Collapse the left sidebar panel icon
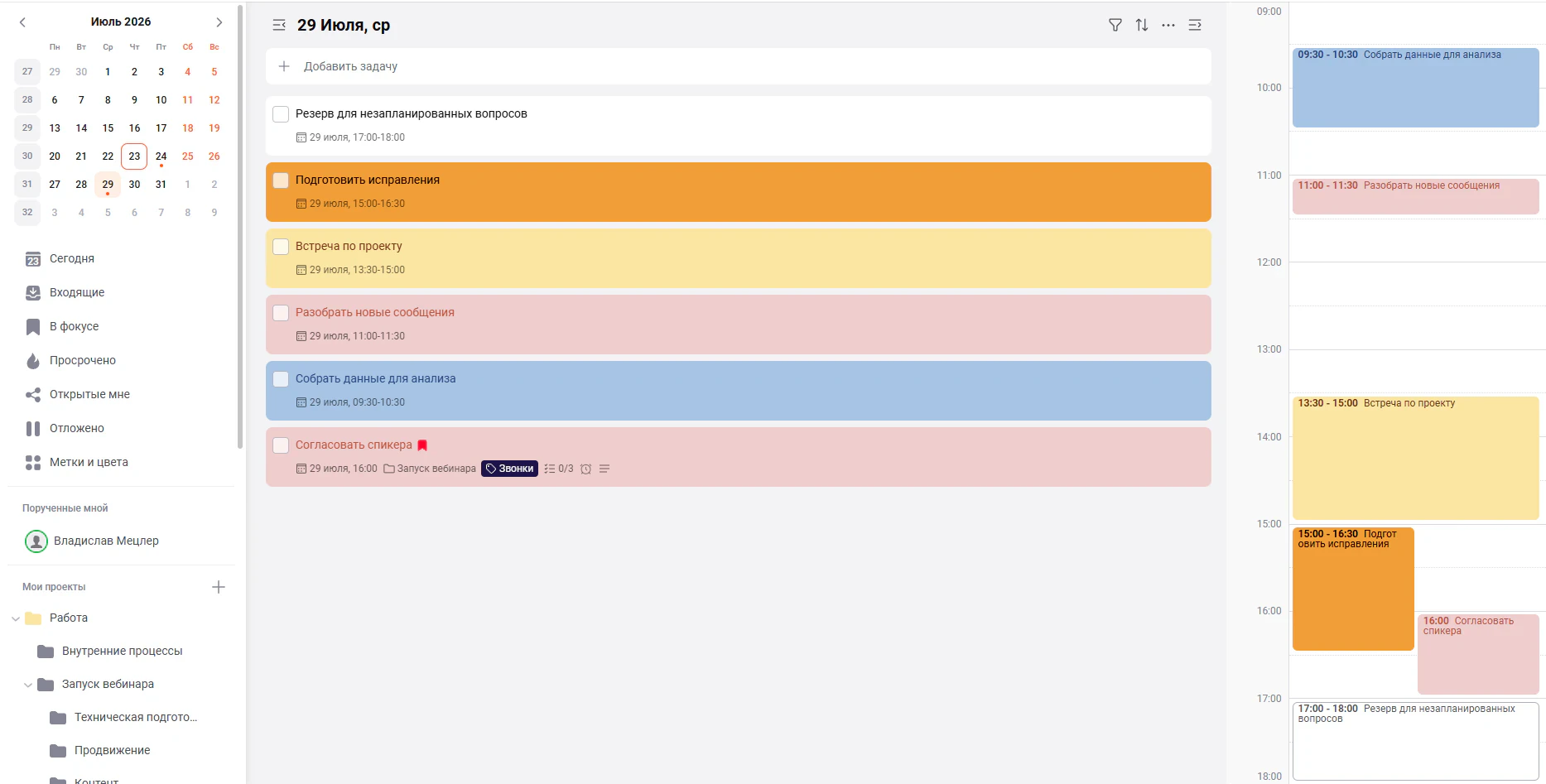 (279, 25)
